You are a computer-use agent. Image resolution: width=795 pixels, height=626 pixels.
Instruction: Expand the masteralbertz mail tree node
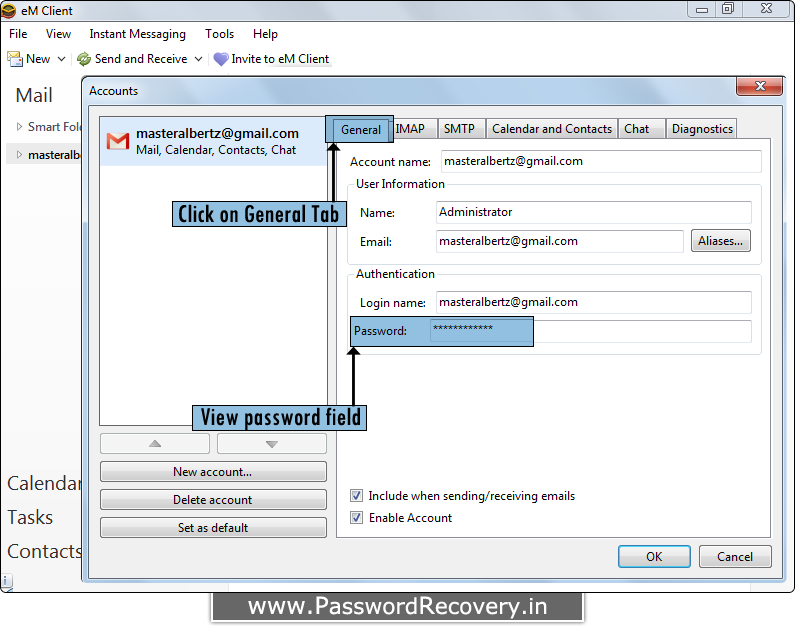19,155
